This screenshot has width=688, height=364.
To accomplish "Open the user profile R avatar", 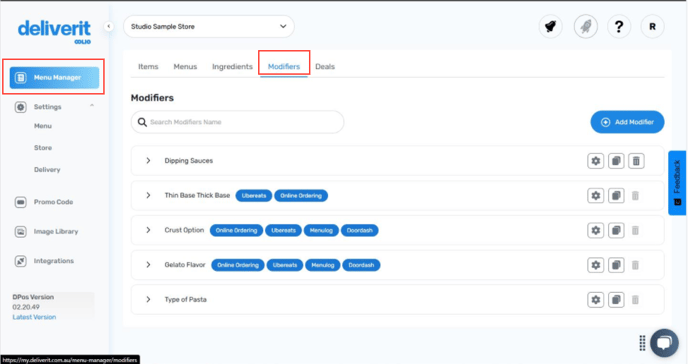I will [652, 27].
